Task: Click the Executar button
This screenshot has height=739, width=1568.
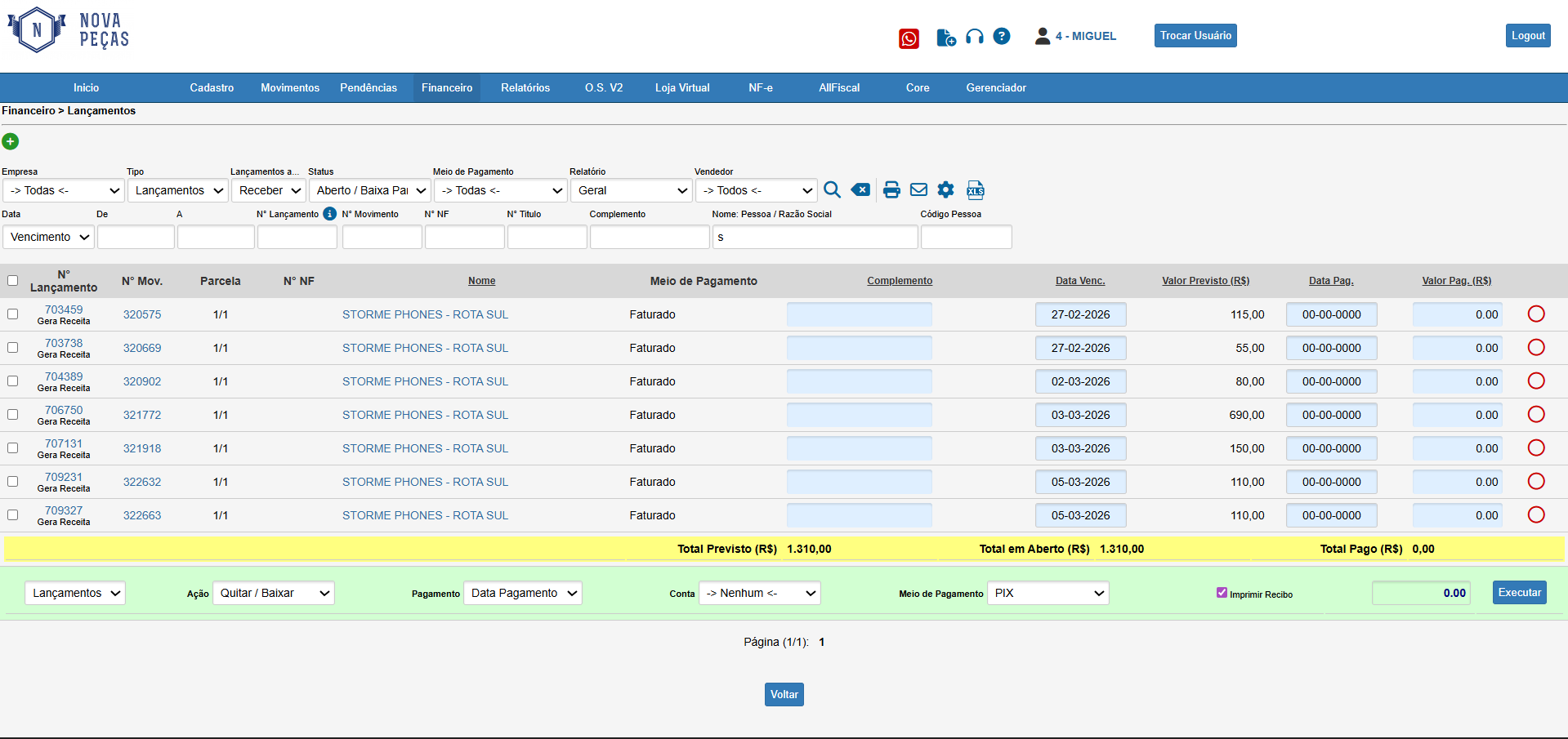Action: [x=1519, y=593]
